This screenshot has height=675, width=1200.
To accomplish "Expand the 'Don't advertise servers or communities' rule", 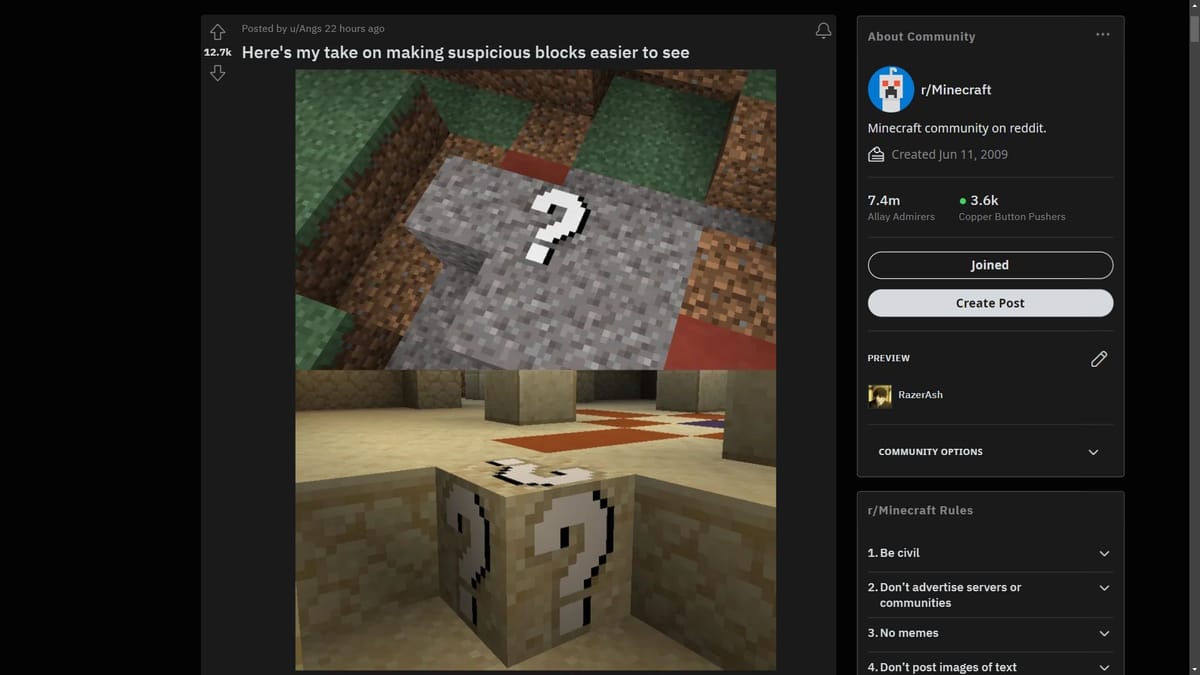I will 1104,588.
